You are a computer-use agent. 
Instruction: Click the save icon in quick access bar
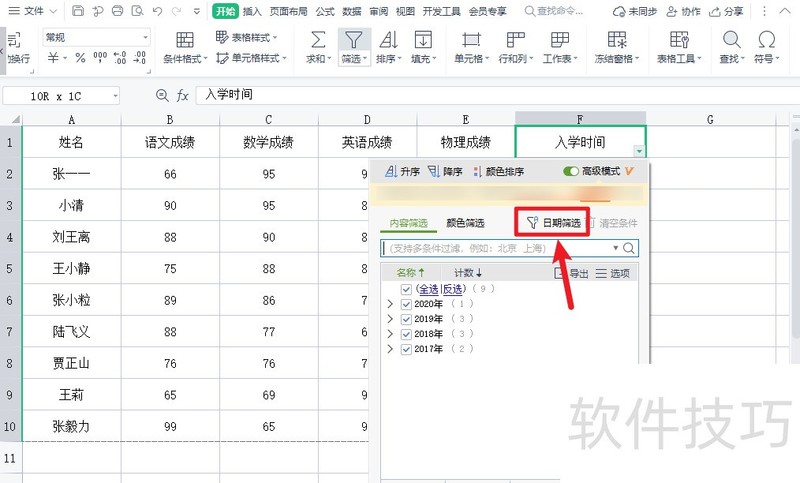click(78, 11)
